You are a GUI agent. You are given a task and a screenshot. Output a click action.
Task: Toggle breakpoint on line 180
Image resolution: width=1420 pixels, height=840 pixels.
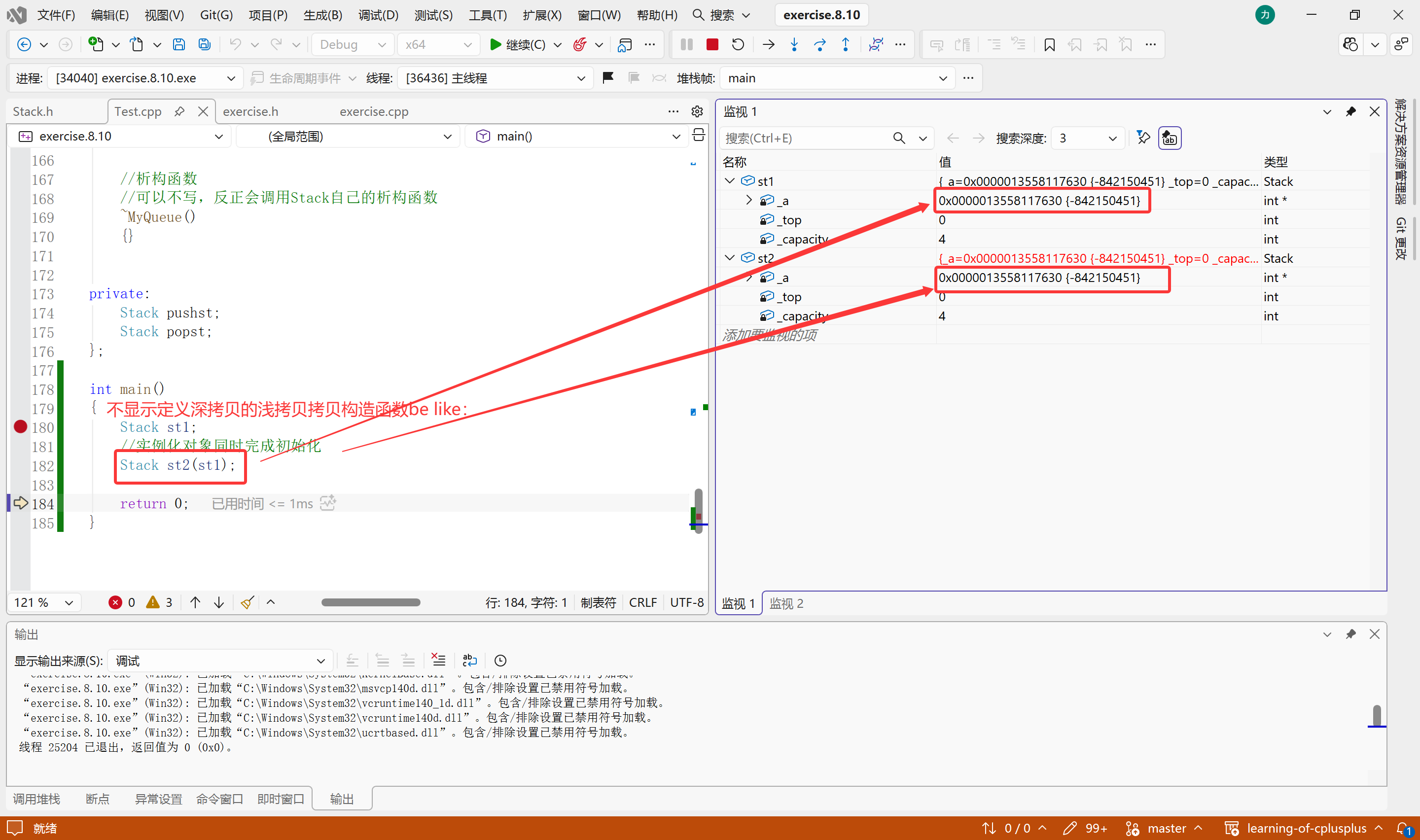20,427
